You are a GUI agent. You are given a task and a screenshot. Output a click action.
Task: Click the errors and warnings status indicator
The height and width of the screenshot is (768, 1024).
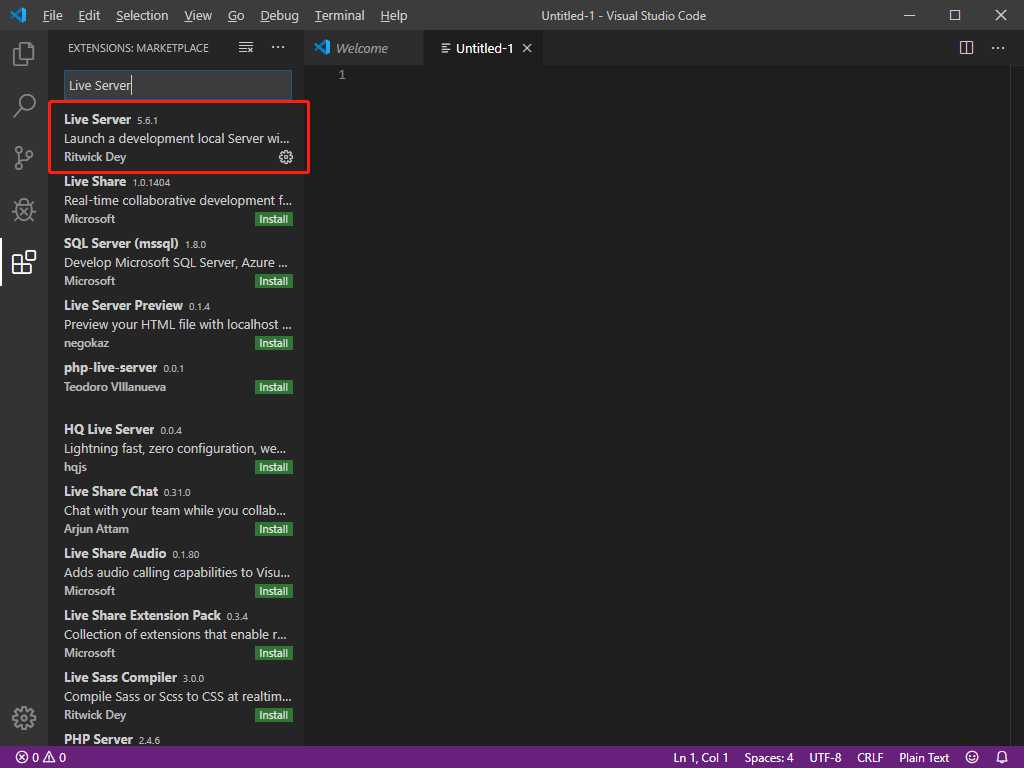pyautogui.click(x=40, y=758)
